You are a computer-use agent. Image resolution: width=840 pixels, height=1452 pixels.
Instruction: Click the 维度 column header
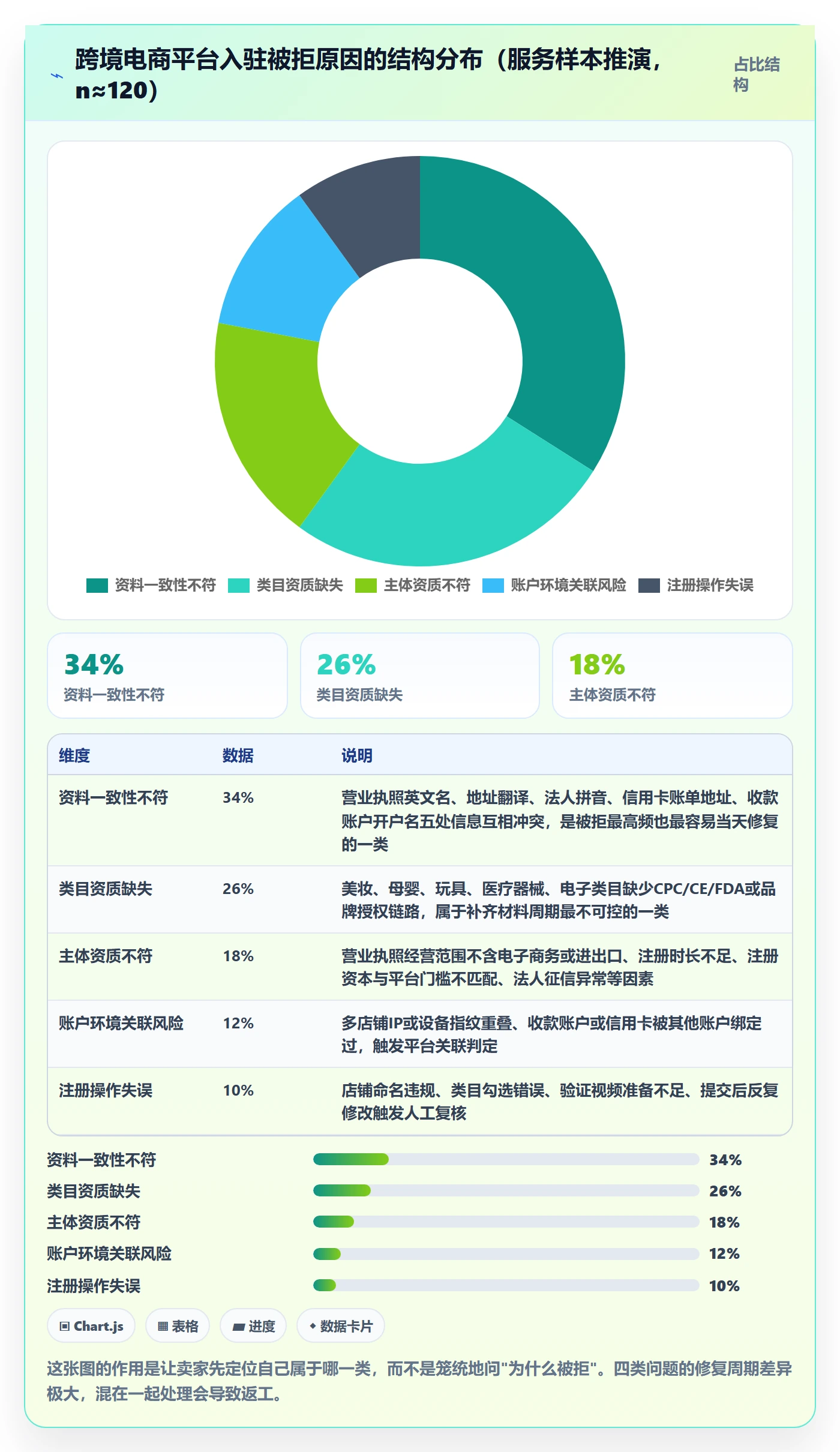(x=74, y=755)
